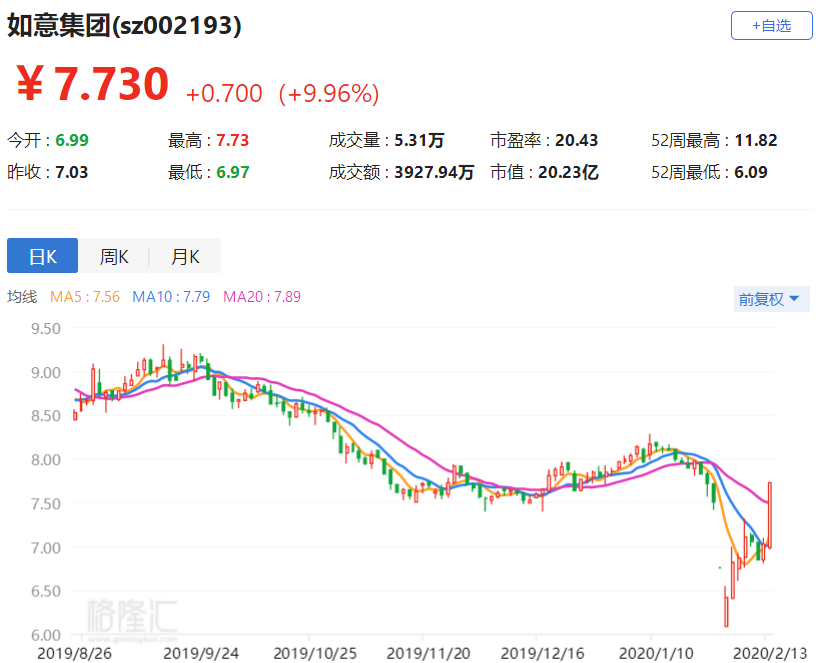The image size is (818, 663).
Task: Switch to the 周K weekly chart tab
Action: click(x=114, y=257)
